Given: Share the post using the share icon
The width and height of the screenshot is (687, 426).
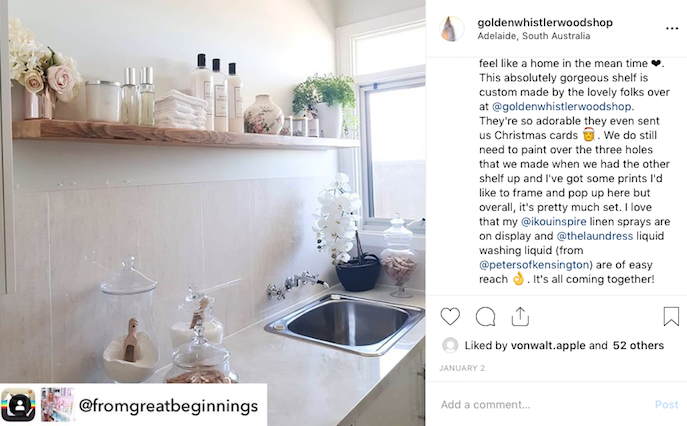Looking at the screenshot, I should pos(520,316).
